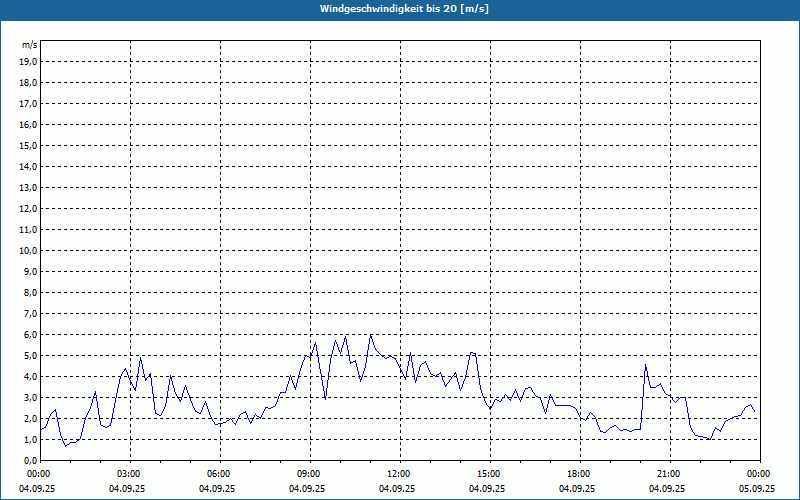Click the '10,0' y-axis value
The image size is (800, 500).
pyautogui.click(x=29, y=251)
